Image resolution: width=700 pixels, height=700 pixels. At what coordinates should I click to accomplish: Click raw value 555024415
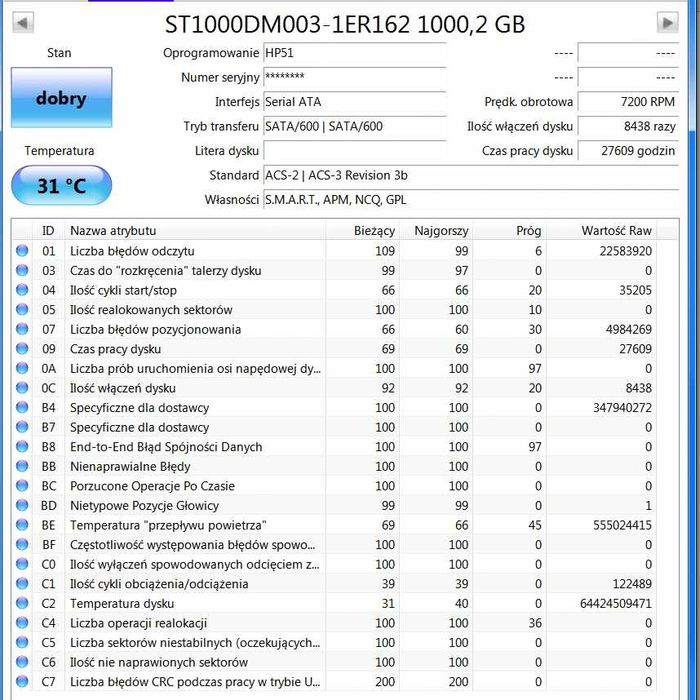(x=622, y=525)
